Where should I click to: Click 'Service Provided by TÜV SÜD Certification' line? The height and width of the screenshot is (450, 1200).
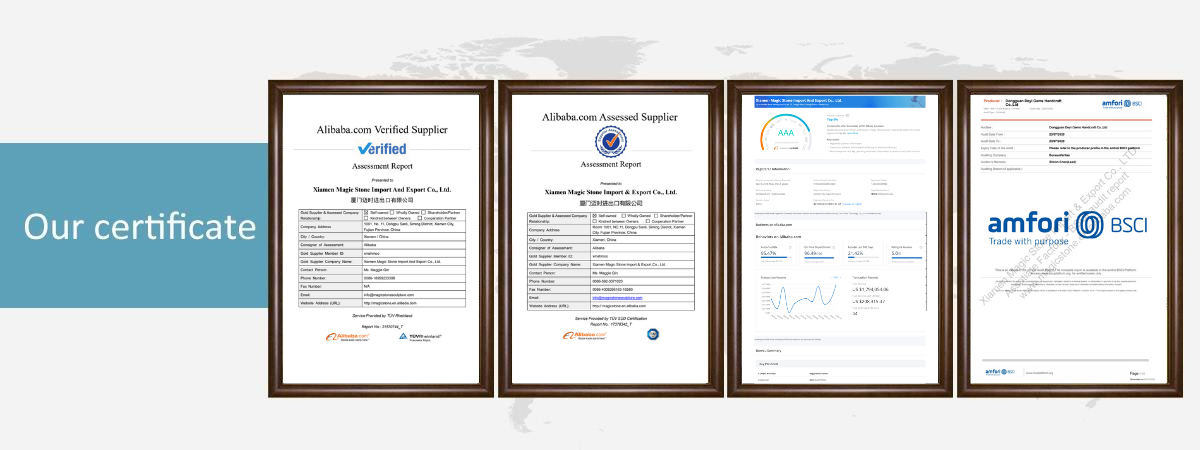click(x=610, y=317)
